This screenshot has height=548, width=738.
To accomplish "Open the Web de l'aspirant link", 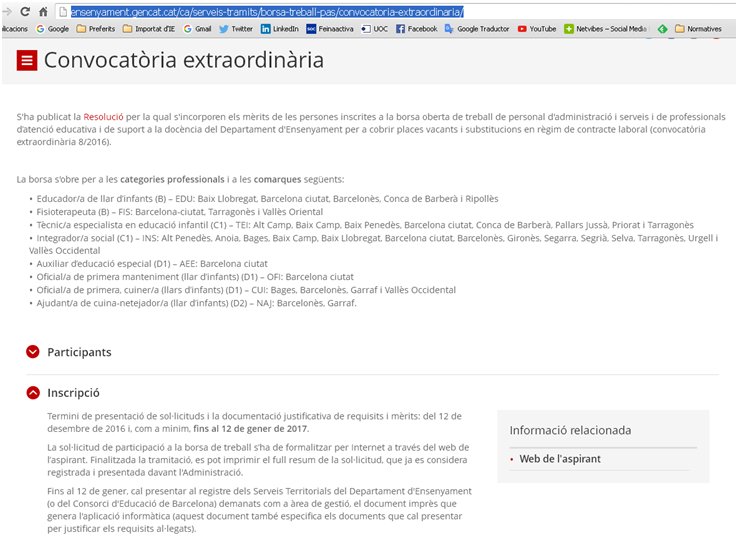I will pyautogui.click(x=560, y=459).
